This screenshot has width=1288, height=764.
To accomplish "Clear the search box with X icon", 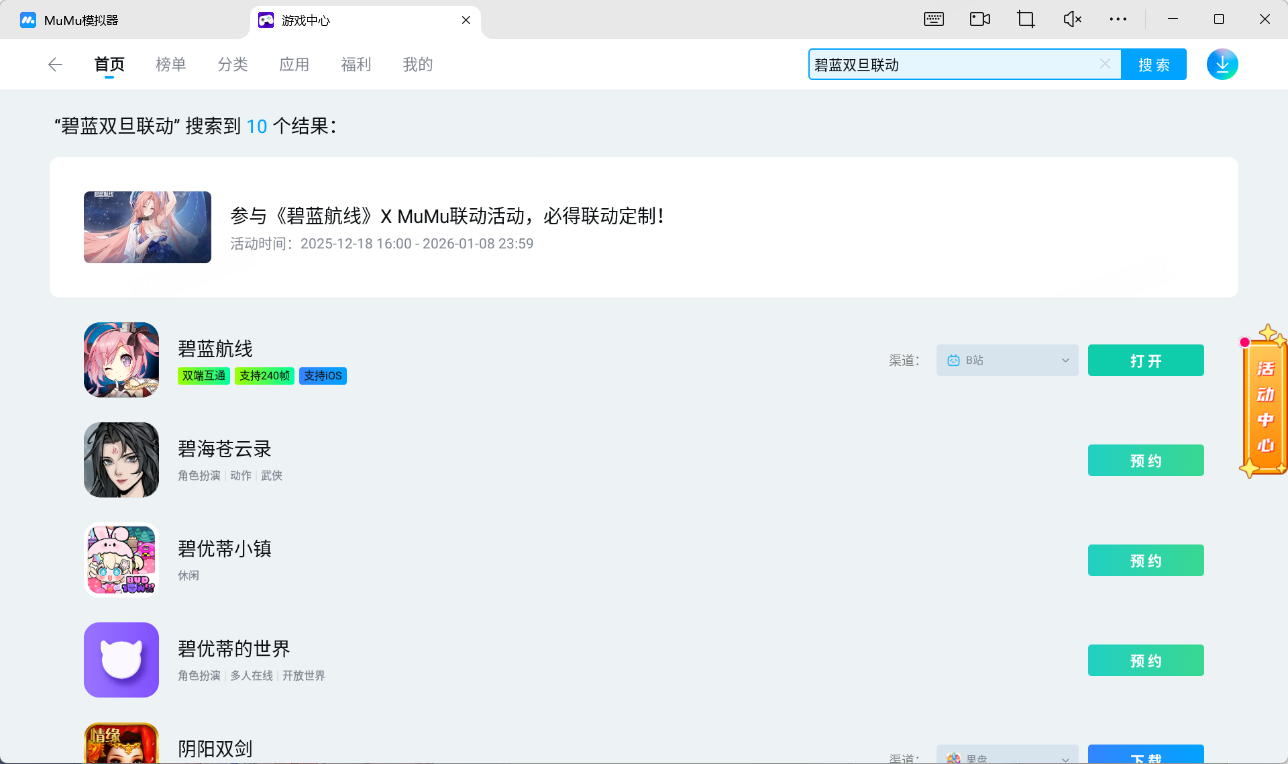I will coord(1105,64).
